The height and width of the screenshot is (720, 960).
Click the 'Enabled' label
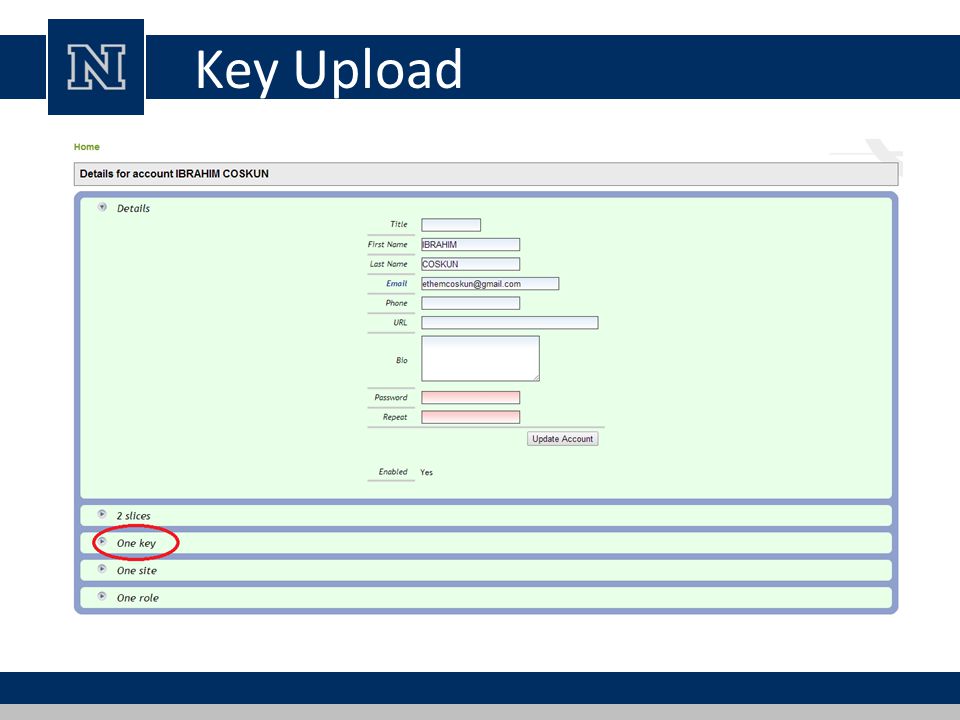[x=392, y=471]
